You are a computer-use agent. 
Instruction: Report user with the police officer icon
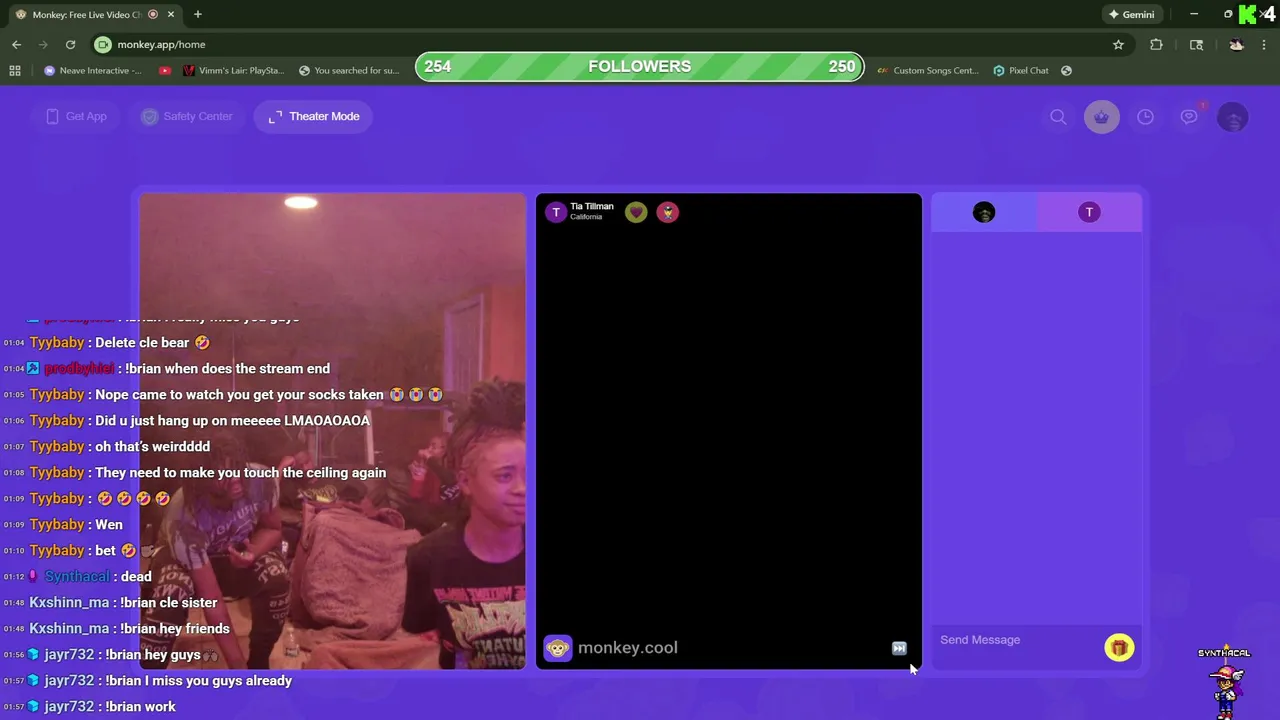668,212
